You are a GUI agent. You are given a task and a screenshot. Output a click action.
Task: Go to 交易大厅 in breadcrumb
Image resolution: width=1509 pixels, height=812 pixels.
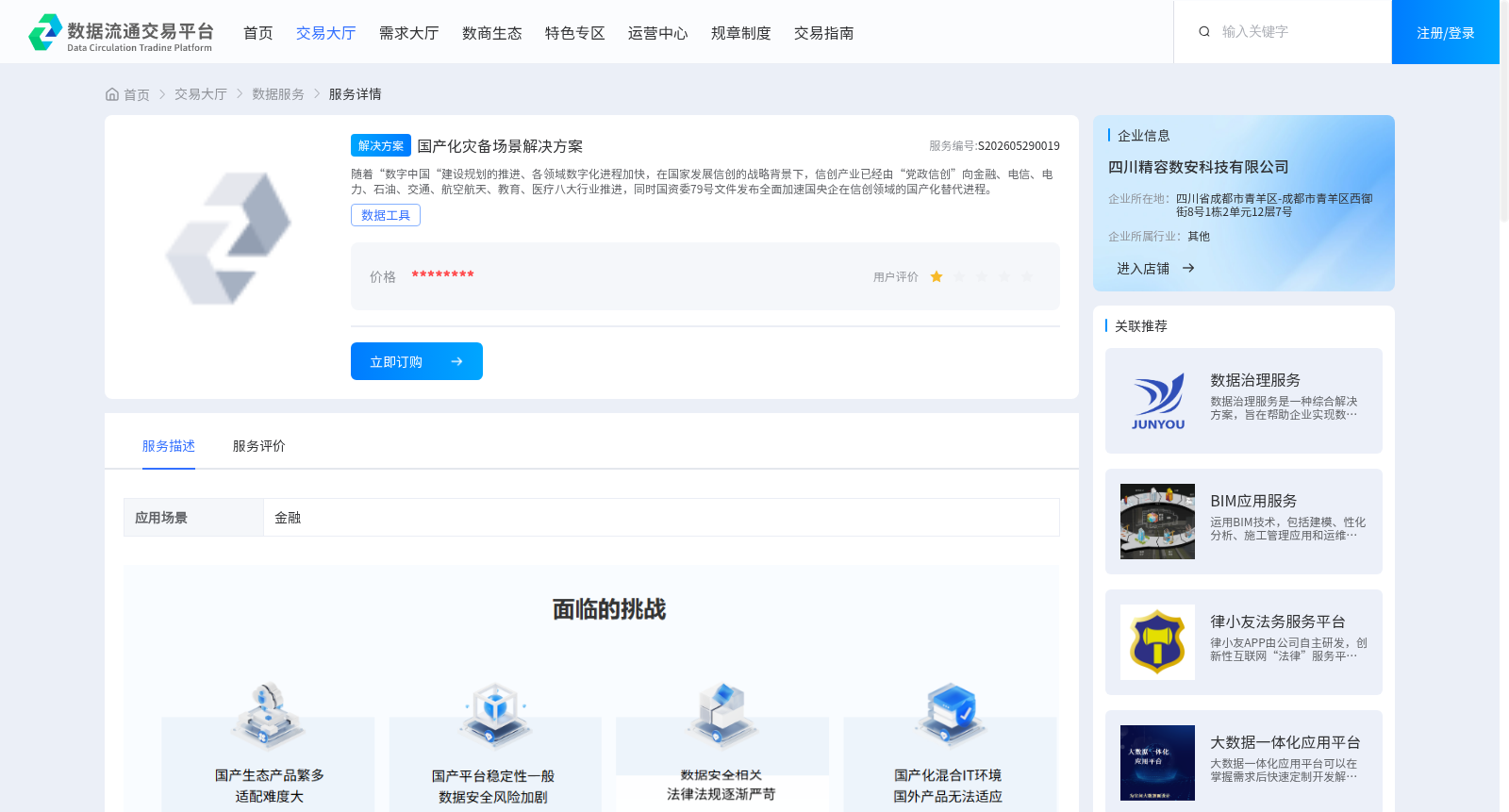[x=201, y=94]
